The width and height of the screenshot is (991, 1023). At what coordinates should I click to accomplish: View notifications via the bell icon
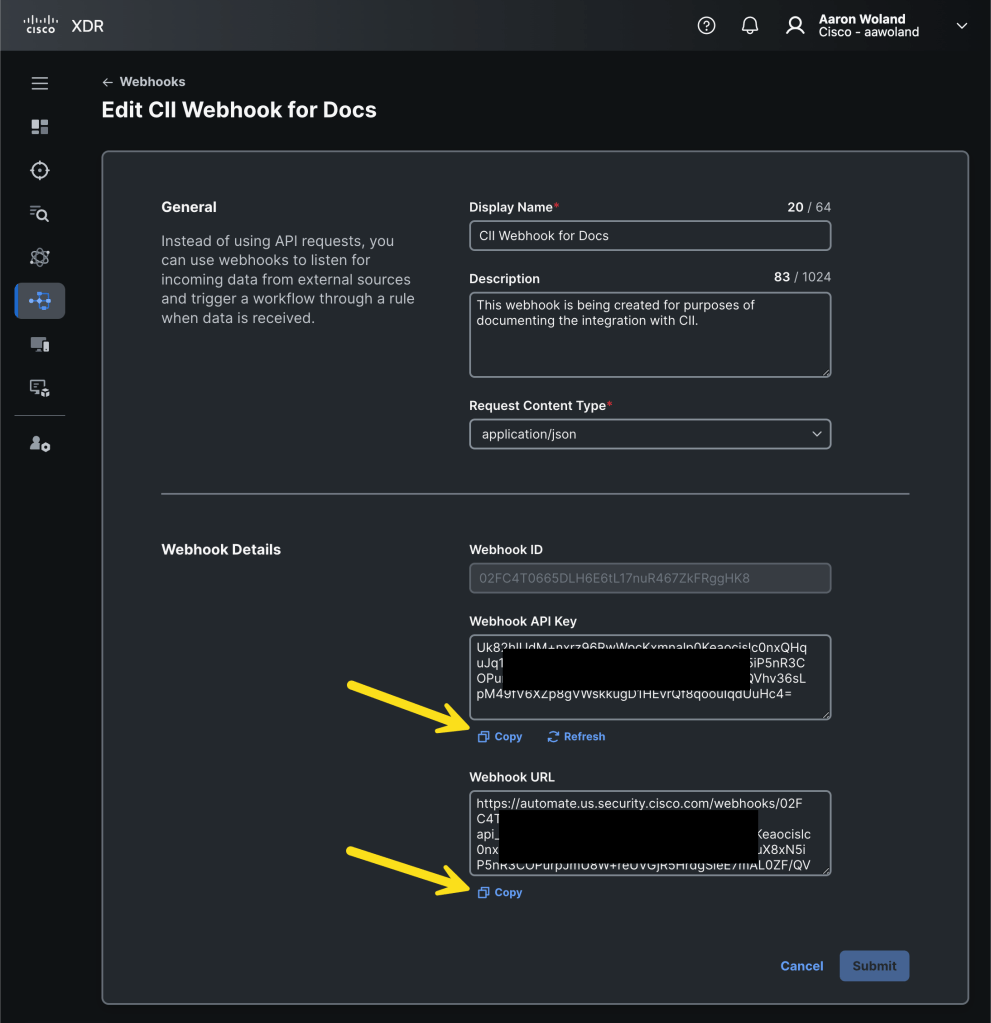(750, 25)
